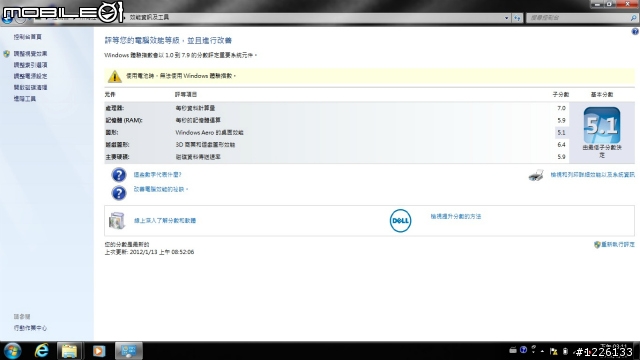Click the shield icon beside '重新執行評定'

click(x=597, y=244)
